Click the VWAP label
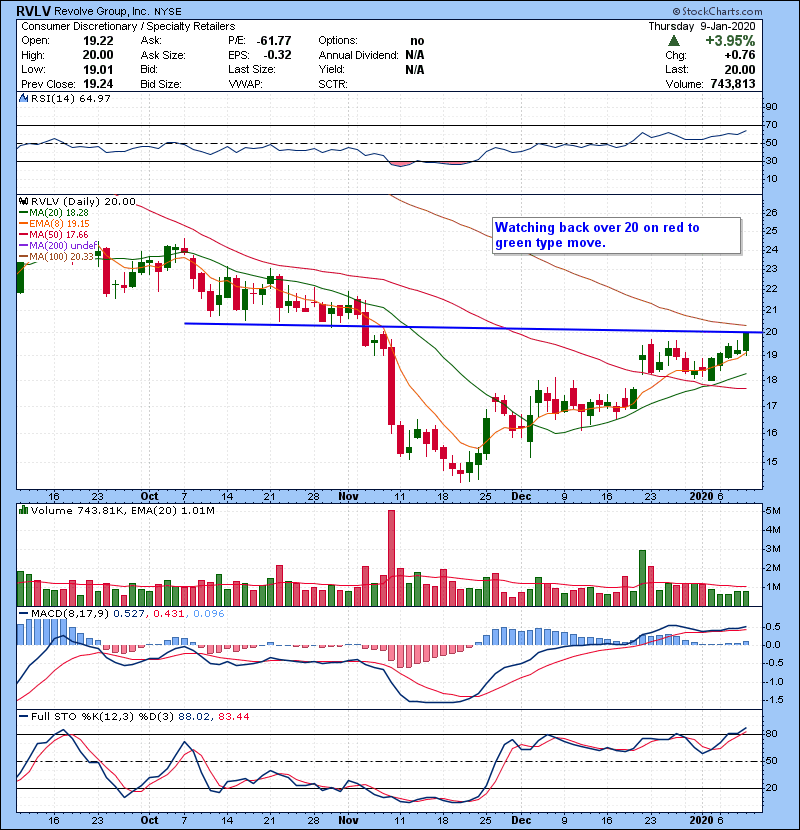The image size is (800, 830). click(x=245, y=84)
